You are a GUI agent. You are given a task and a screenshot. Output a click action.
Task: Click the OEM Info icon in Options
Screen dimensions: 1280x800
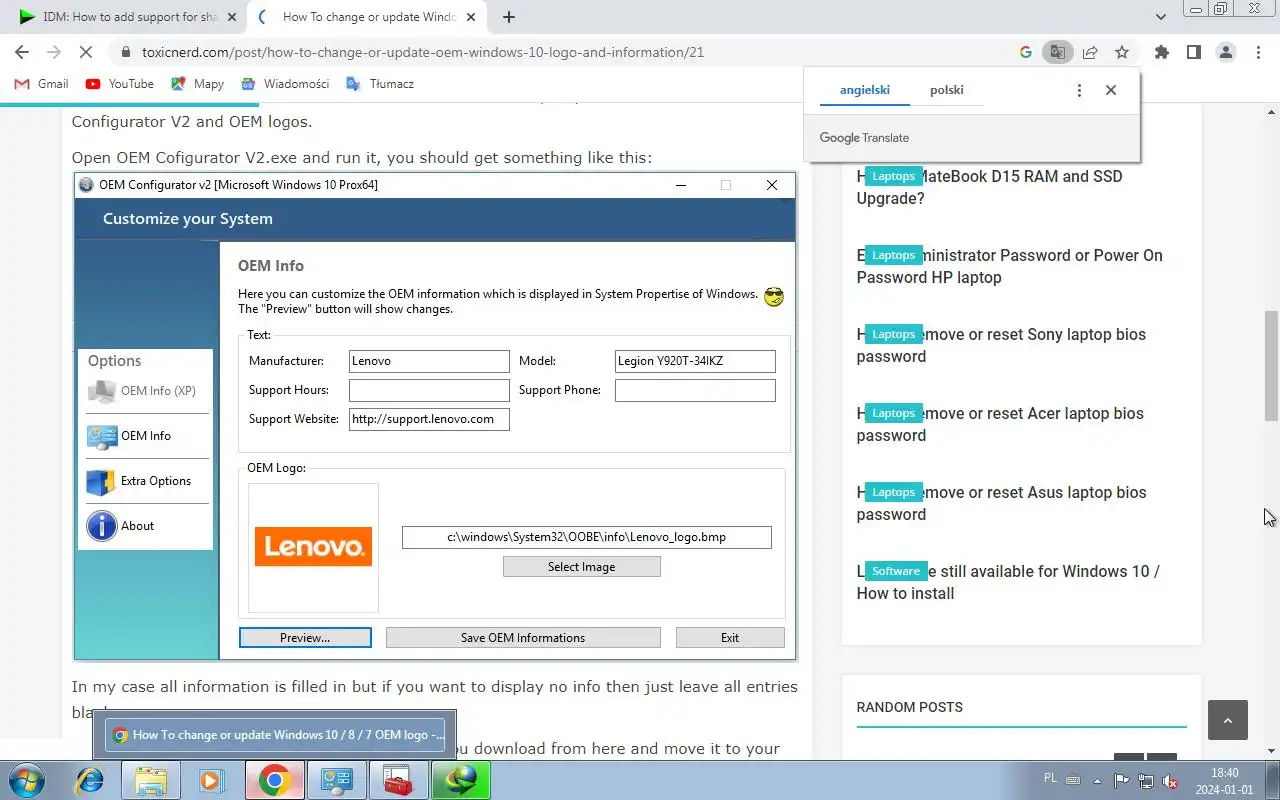101,436
